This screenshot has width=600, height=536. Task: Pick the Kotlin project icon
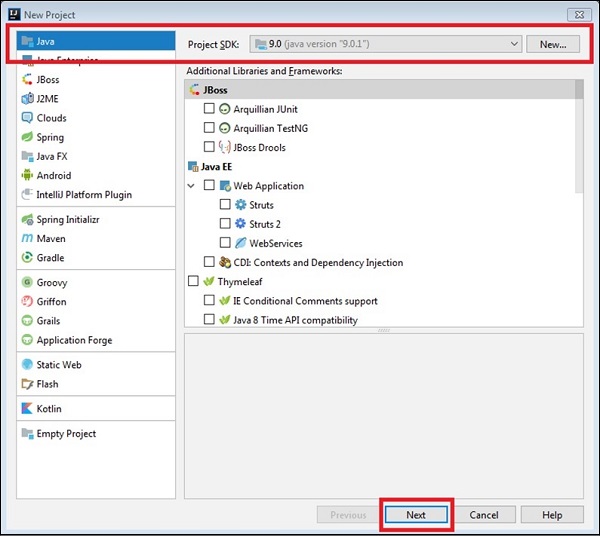click(27, 409)
